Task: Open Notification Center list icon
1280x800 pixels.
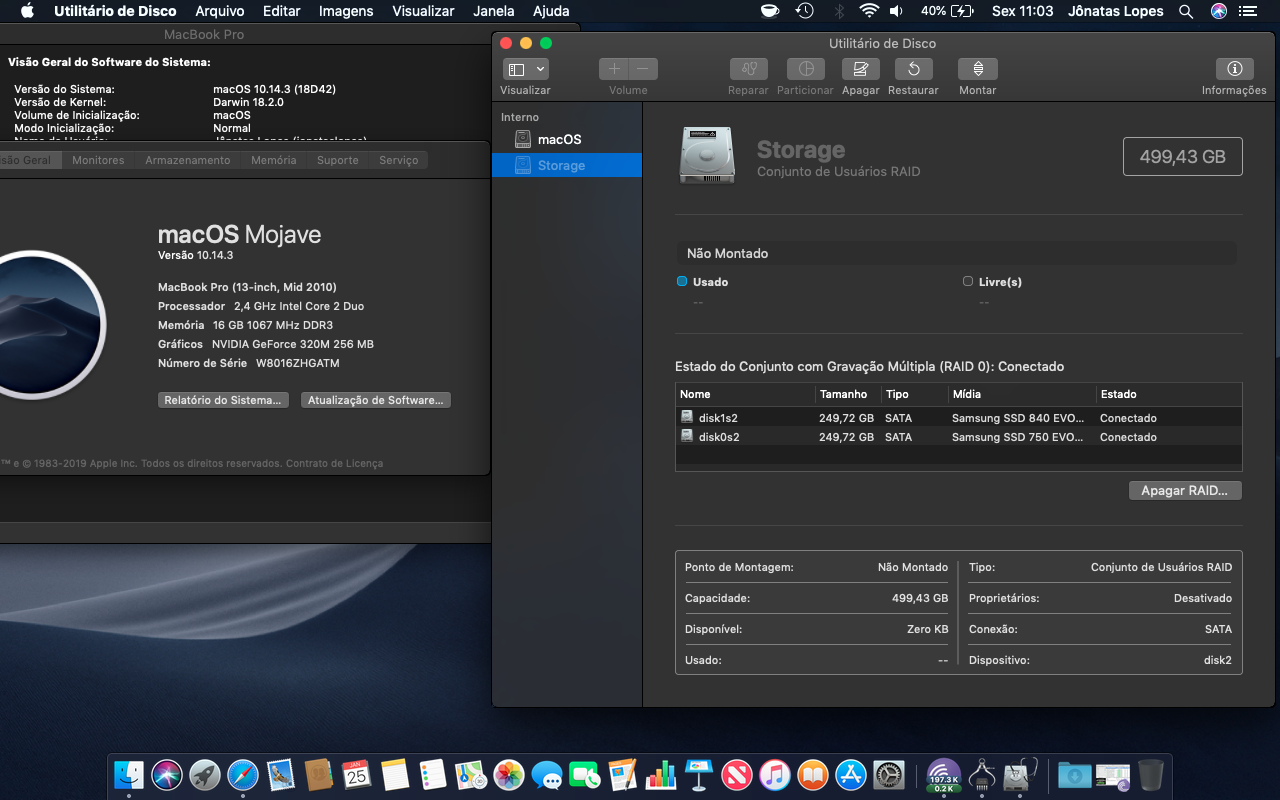Action: pyautogui.click(x=1248, y=11)
